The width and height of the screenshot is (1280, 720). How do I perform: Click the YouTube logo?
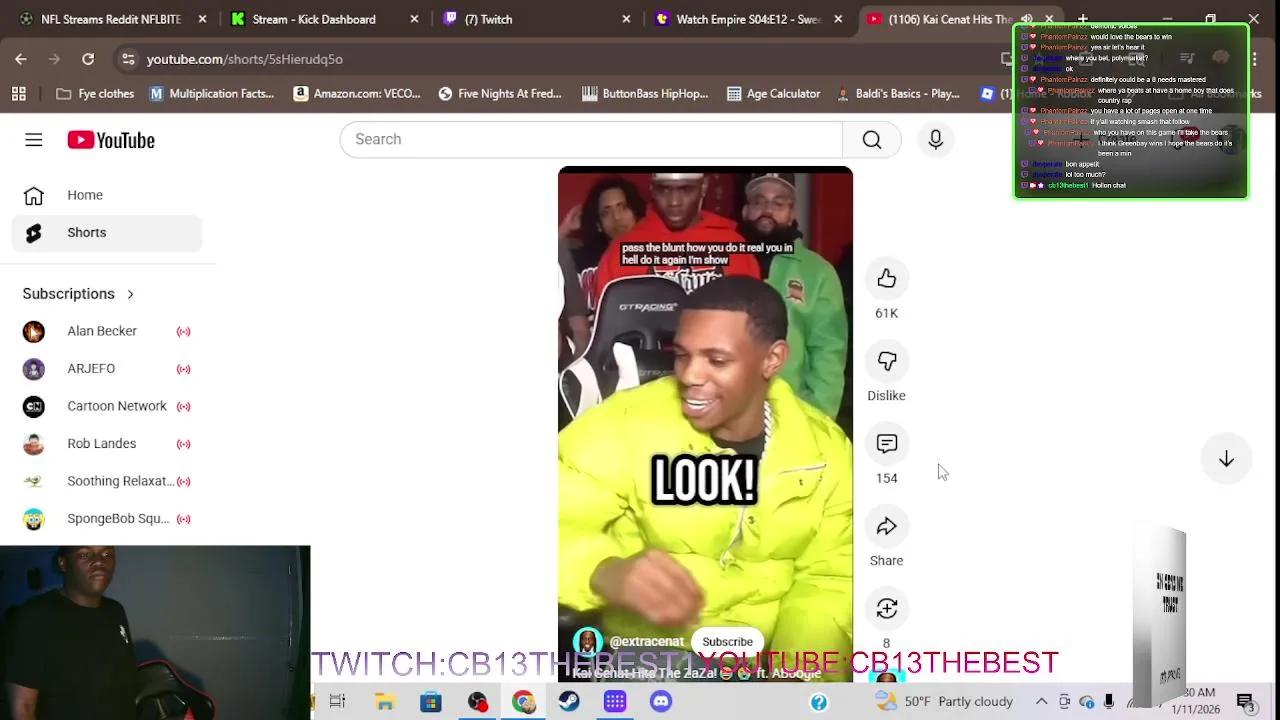[111, 140]
